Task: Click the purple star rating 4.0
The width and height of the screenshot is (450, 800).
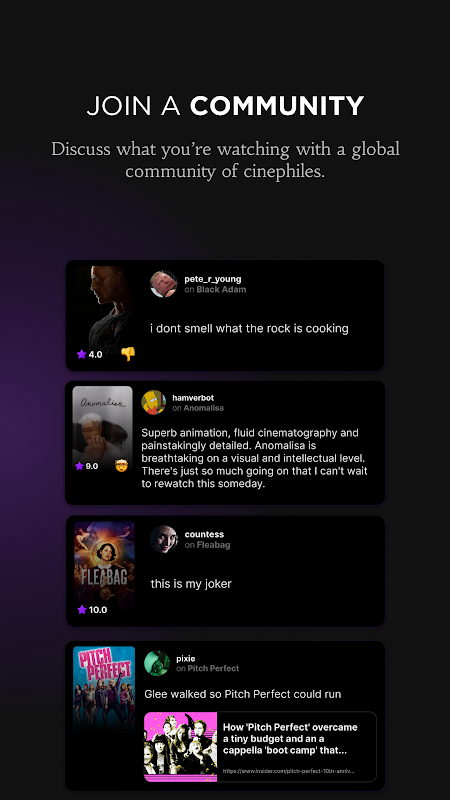Action: 90,354
